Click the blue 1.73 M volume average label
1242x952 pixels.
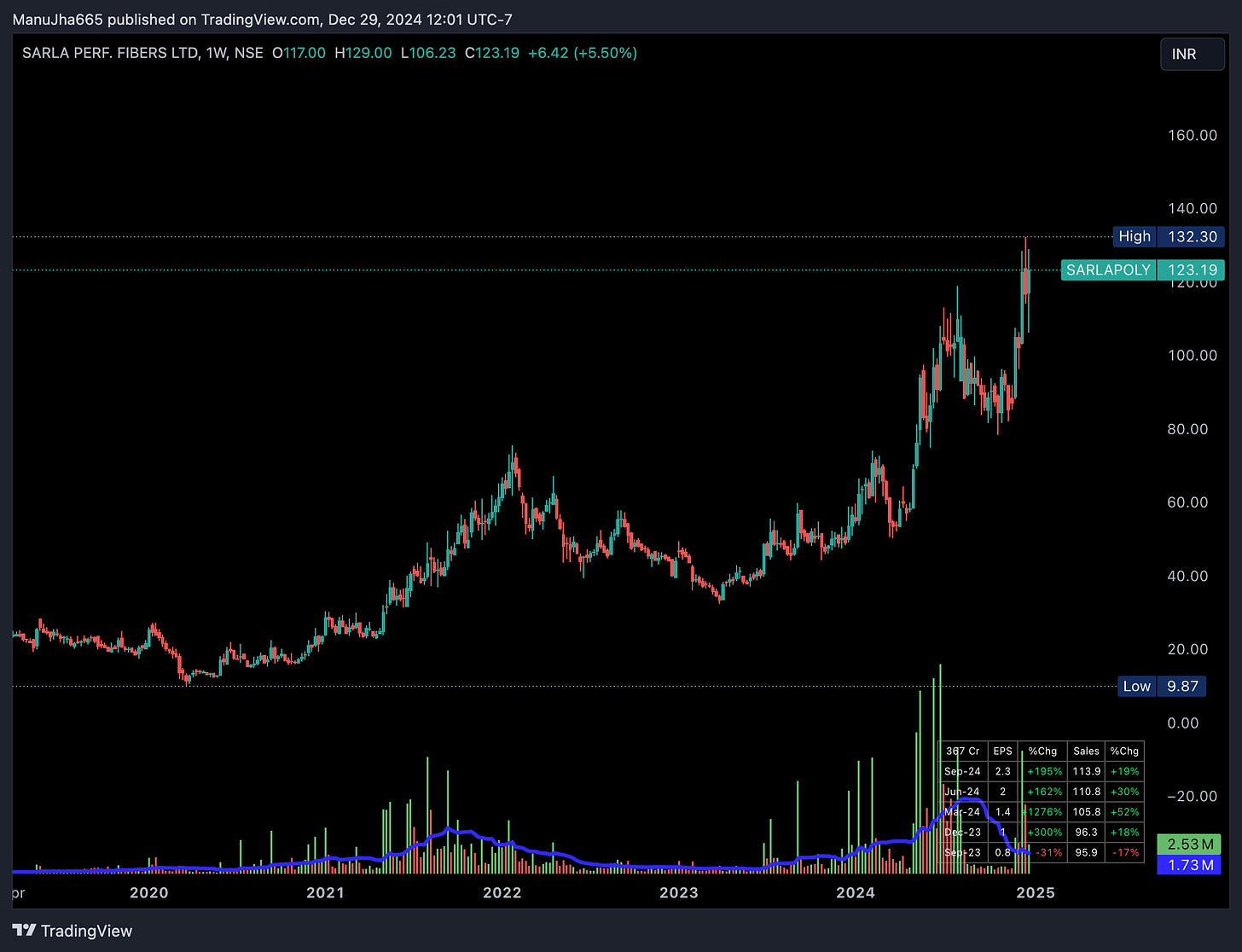[x=1189, y=865]
